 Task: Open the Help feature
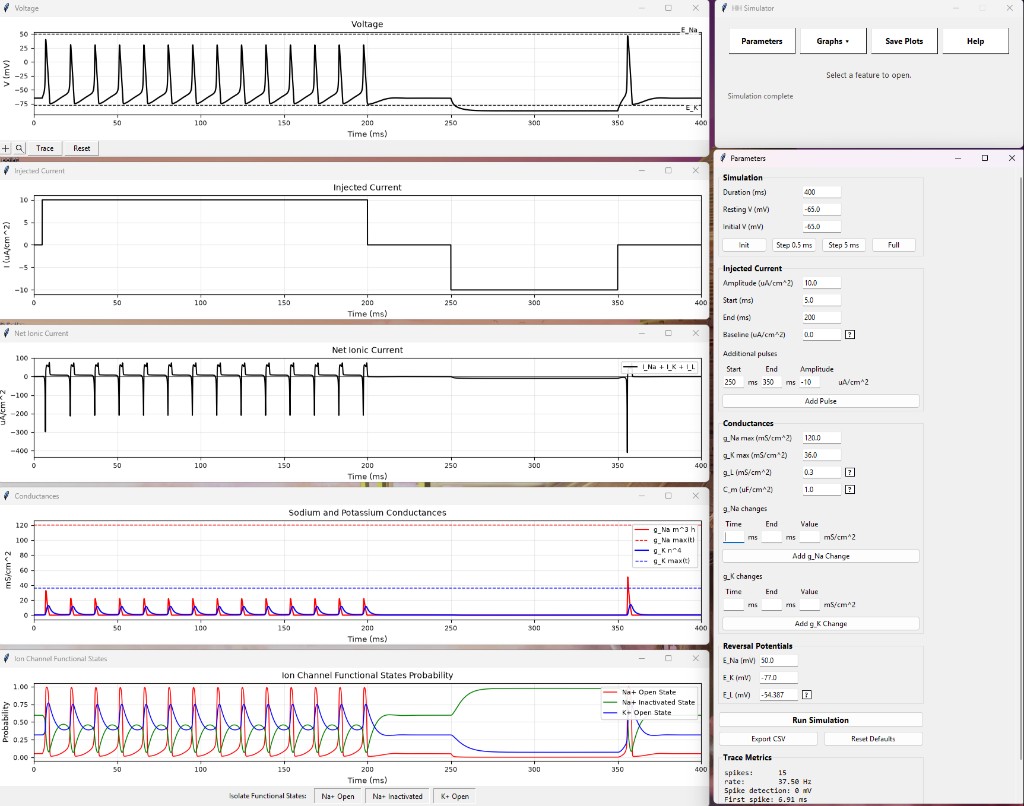(x=975, y=41)
